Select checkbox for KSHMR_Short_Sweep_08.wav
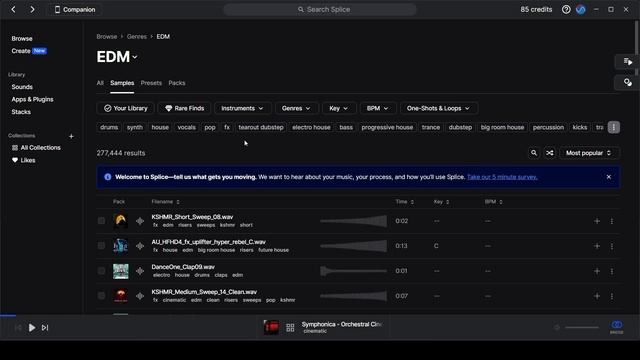Viewport: 640px width, 360px height. [101, 220]
